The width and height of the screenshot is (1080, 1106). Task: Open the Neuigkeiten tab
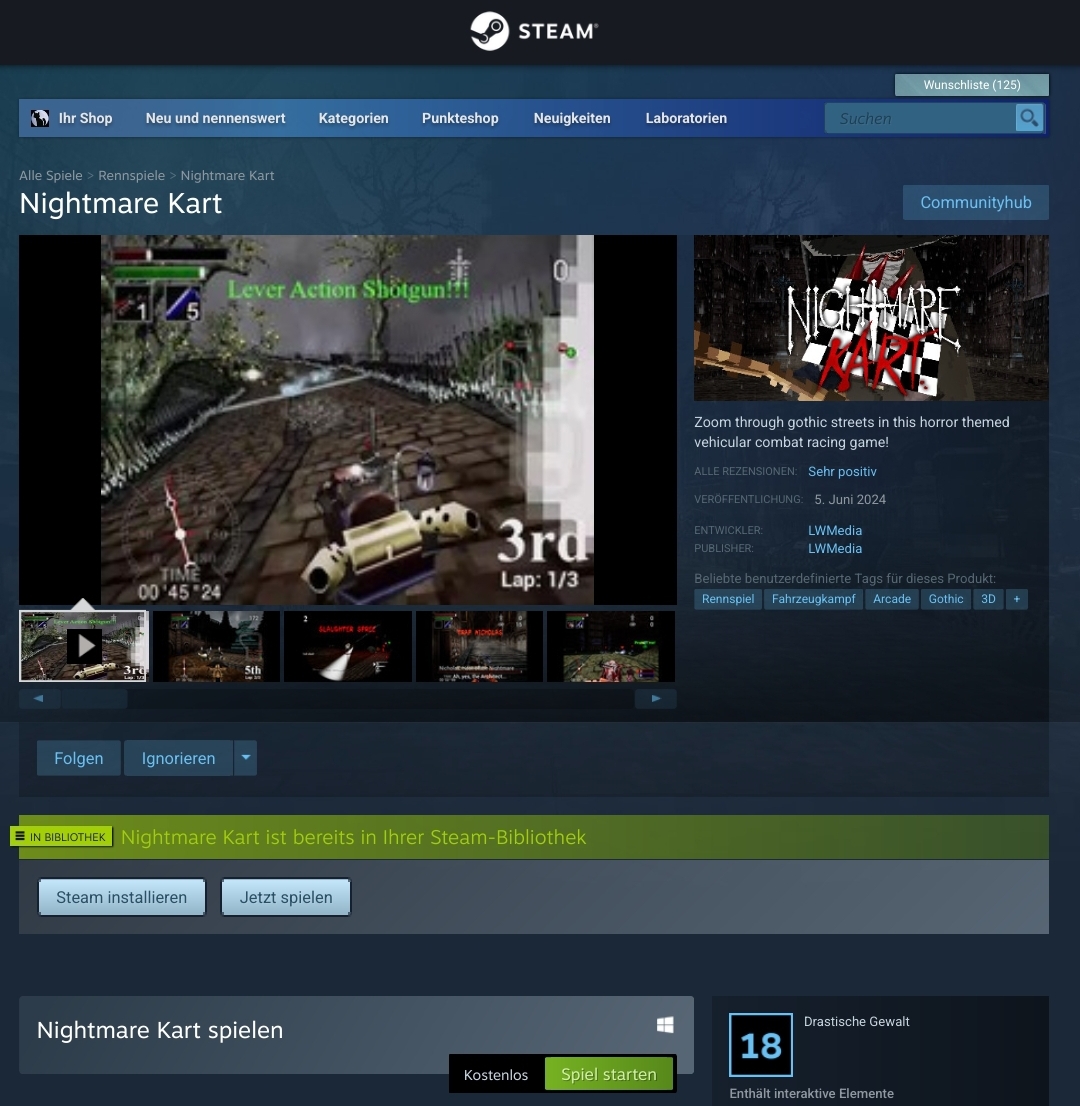click(572, 118)
